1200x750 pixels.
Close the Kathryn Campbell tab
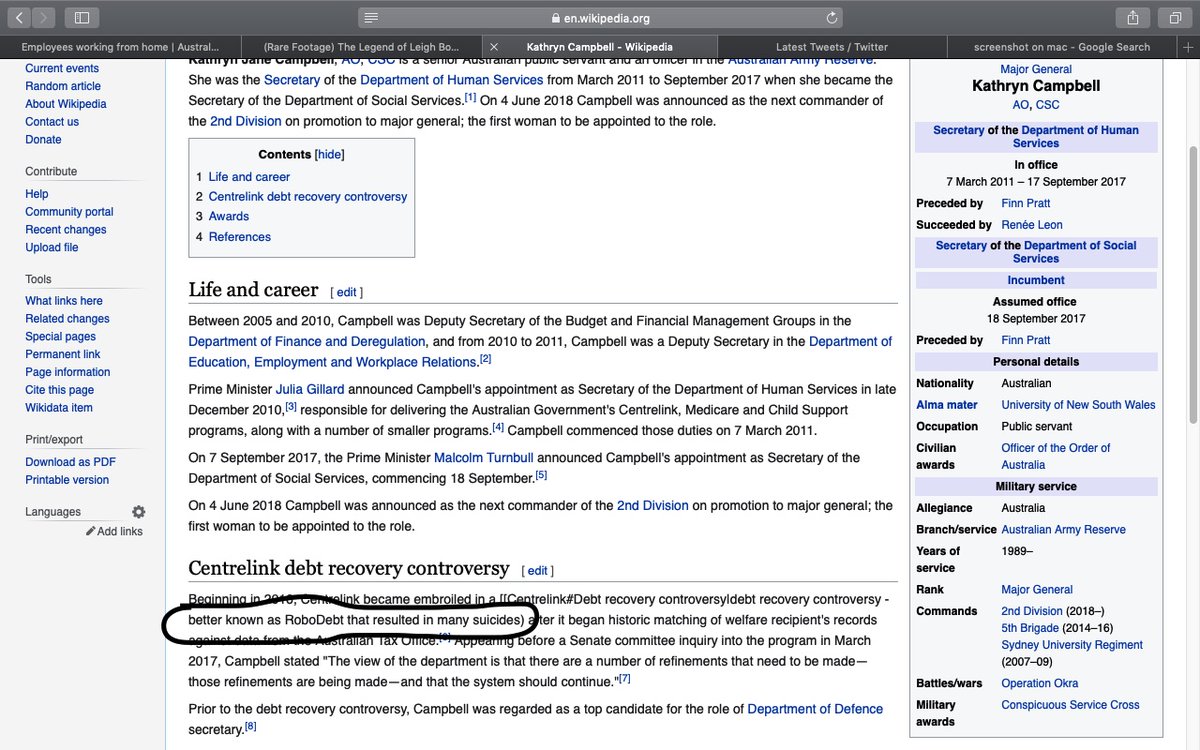493,47
